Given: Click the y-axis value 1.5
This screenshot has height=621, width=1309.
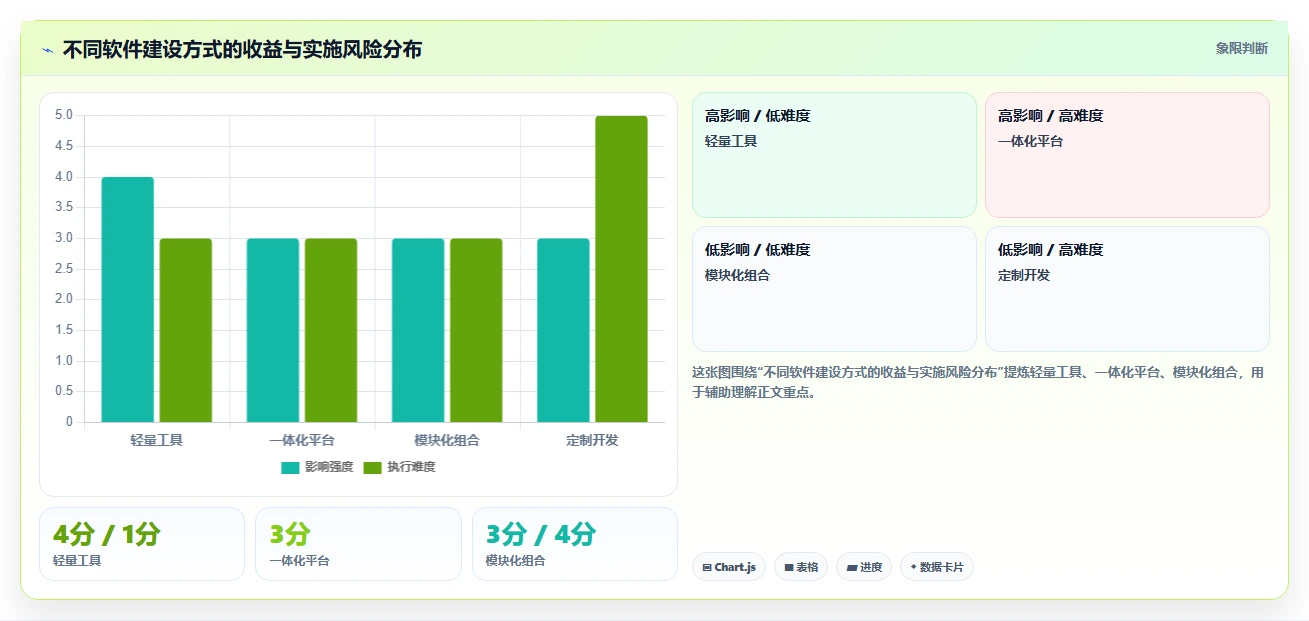Looking at the screenshot, I should 64,330.
